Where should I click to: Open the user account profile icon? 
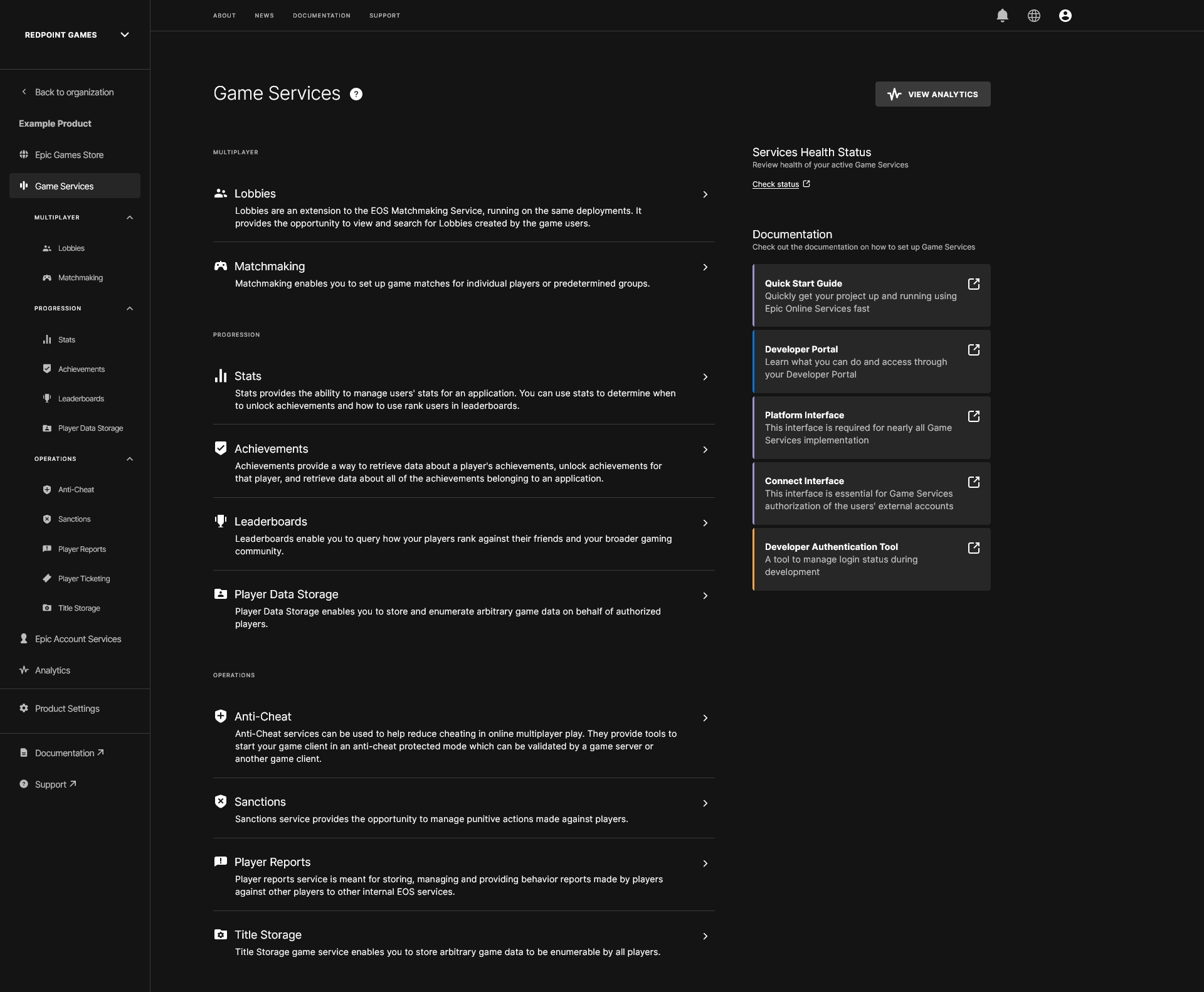(1065, 15)
